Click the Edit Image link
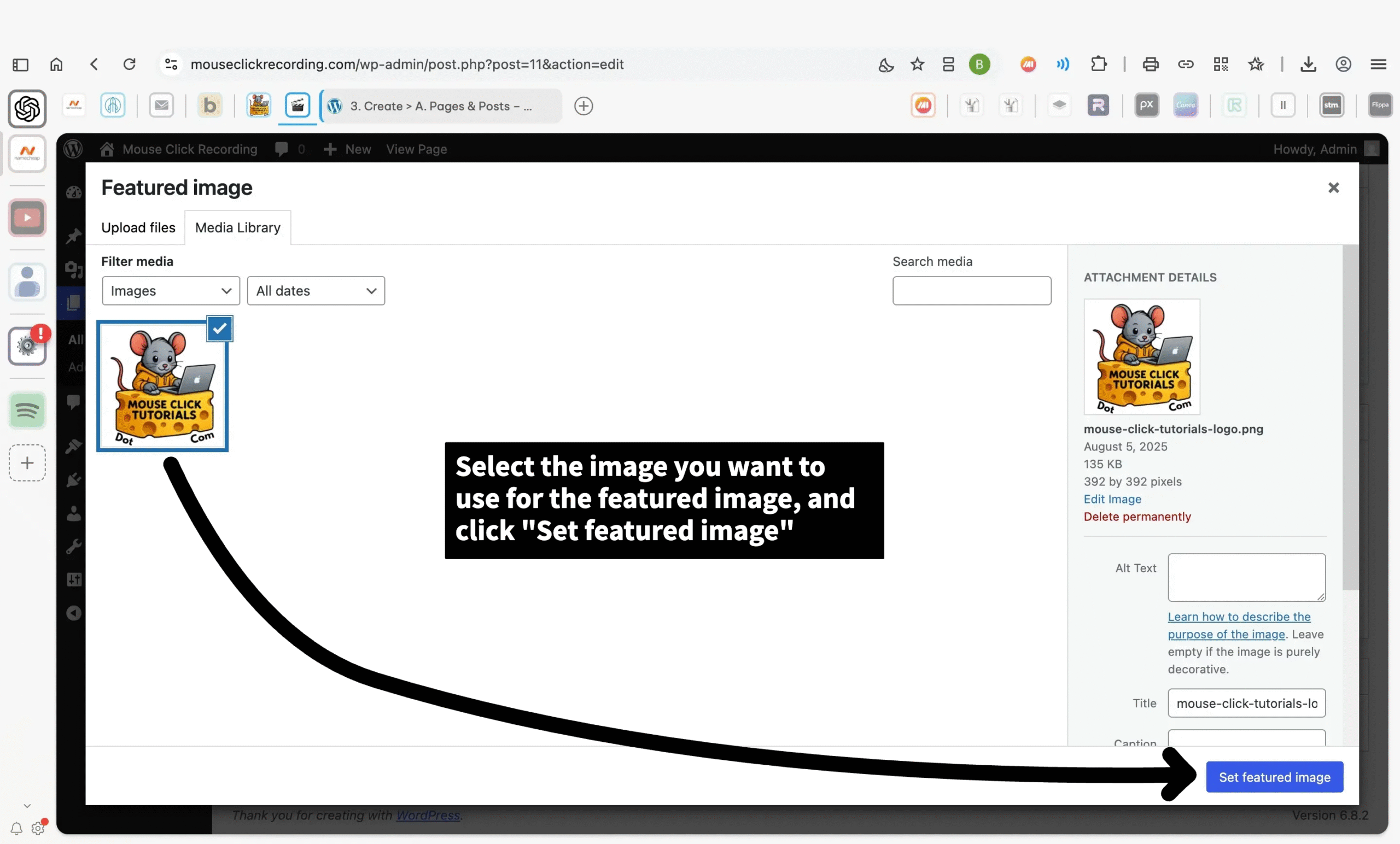Screen dimensions: 1400x844 click(1112, 499)
